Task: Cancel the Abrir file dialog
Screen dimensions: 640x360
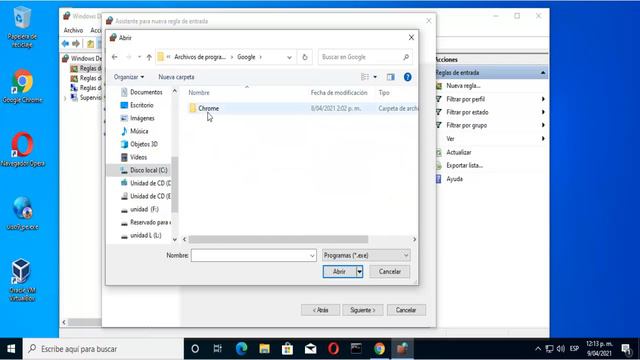Action: 389,271
